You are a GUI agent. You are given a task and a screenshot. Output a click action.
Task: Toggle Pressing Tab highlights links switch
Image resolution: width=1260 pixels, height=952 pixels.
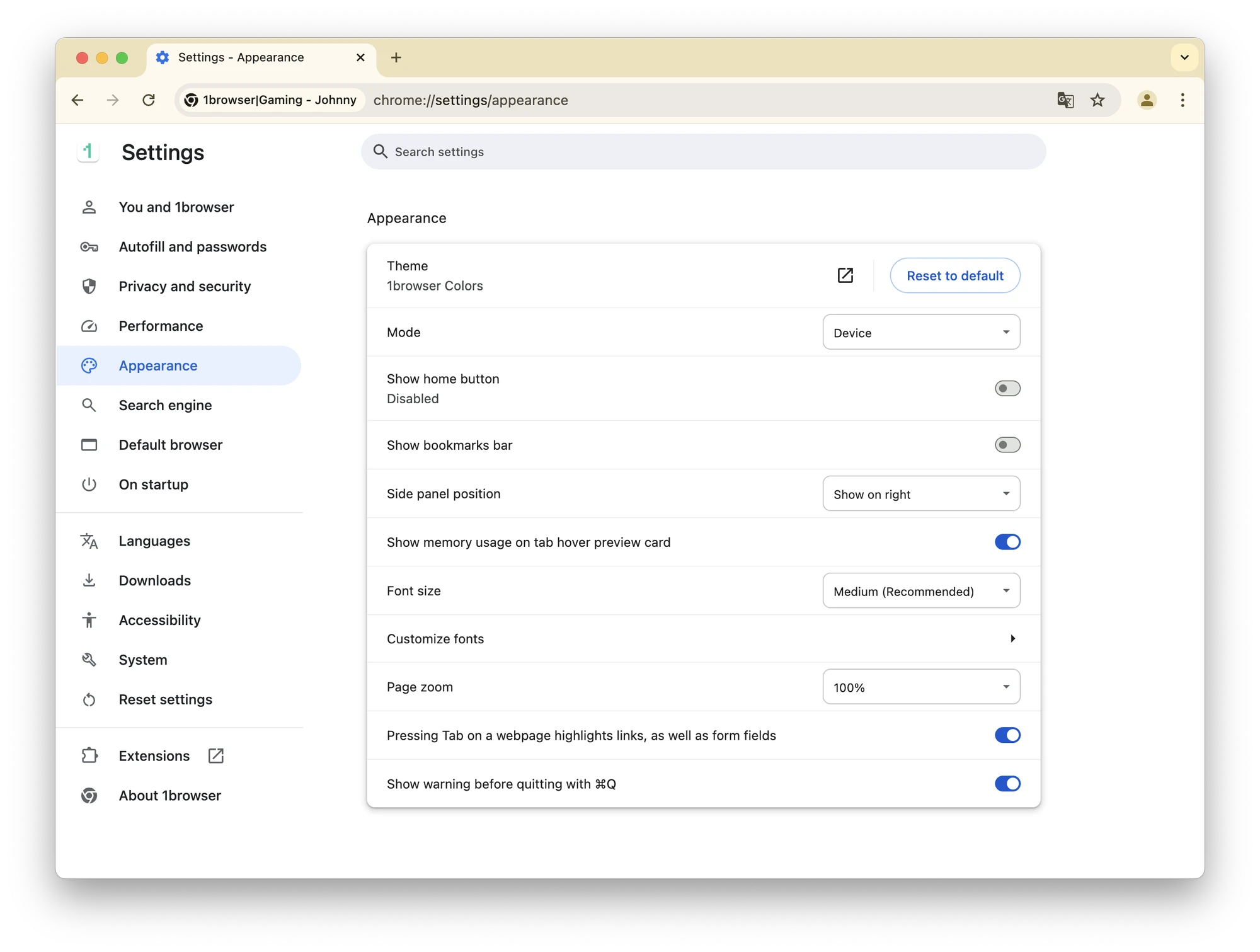click(x=1007, y=735)
